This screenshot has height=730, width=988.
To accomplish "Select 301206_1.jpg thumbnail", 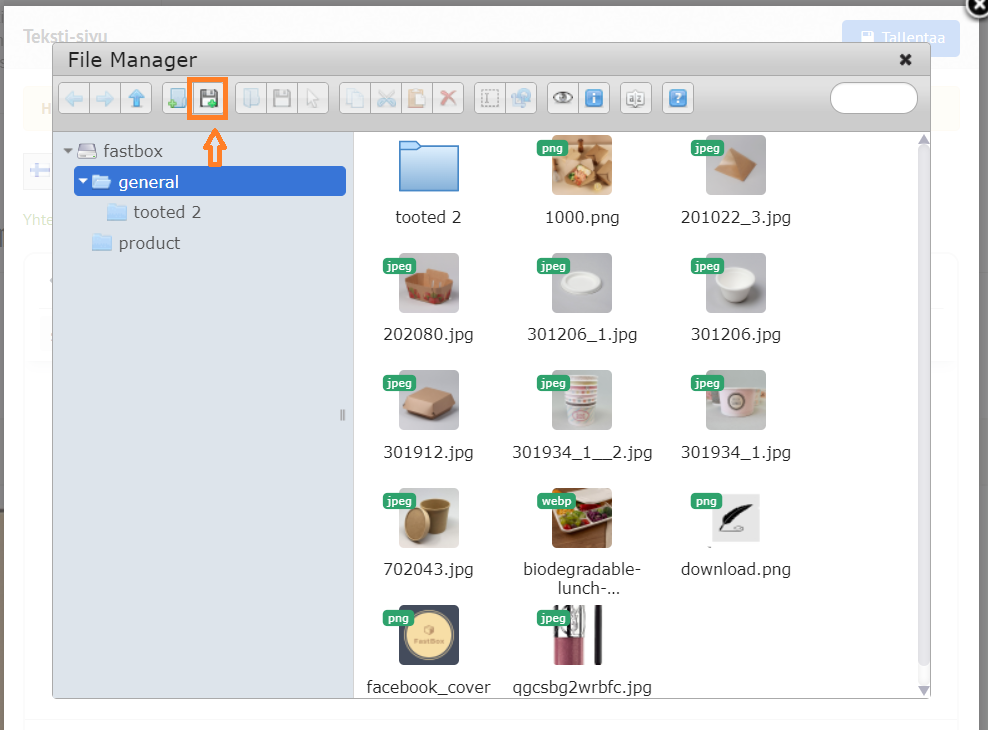I will coord(582,283).
